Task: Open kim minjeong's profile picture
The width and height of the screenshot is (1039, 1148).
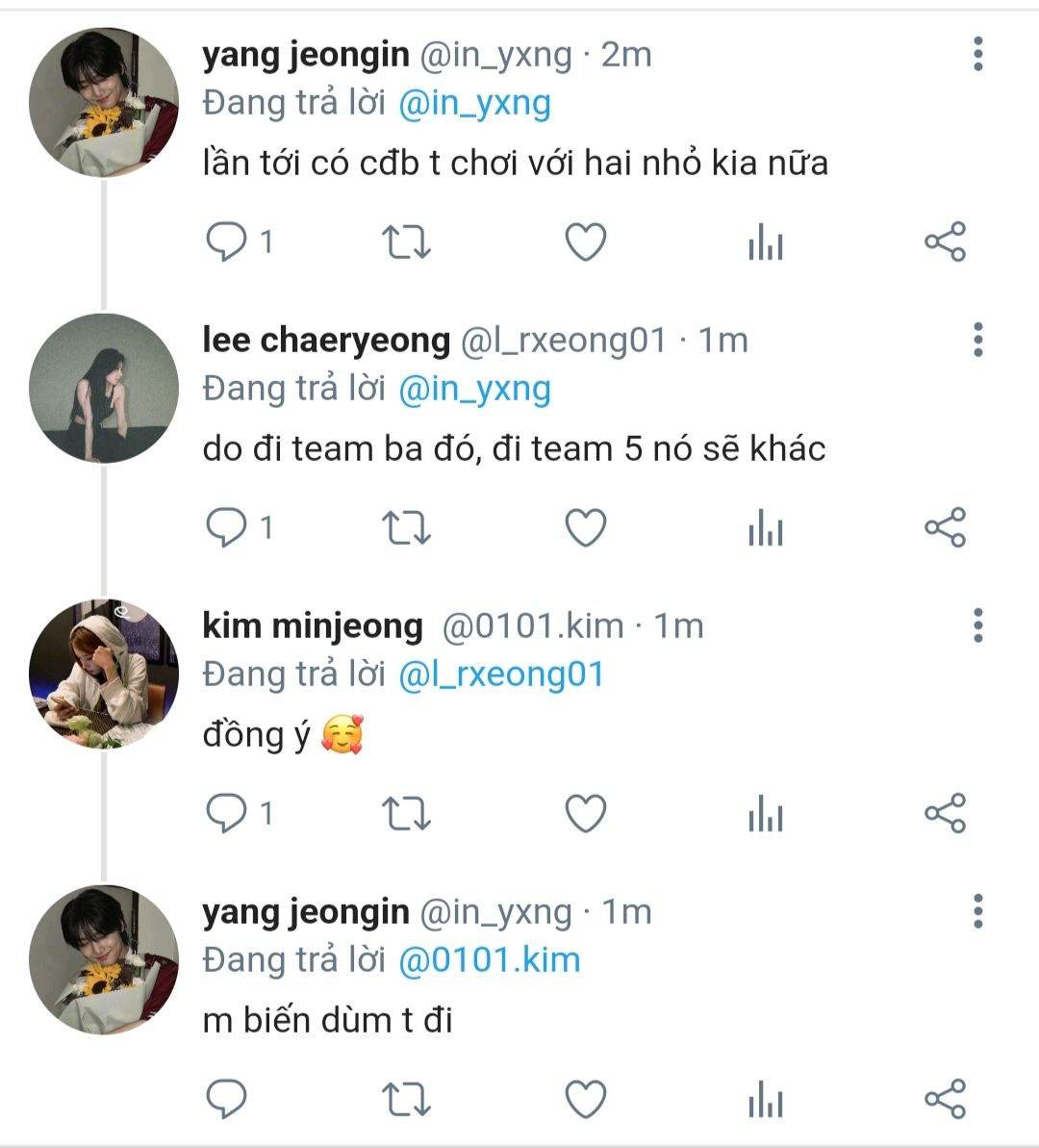Action: pyautogui.click(x=104, y=675)
